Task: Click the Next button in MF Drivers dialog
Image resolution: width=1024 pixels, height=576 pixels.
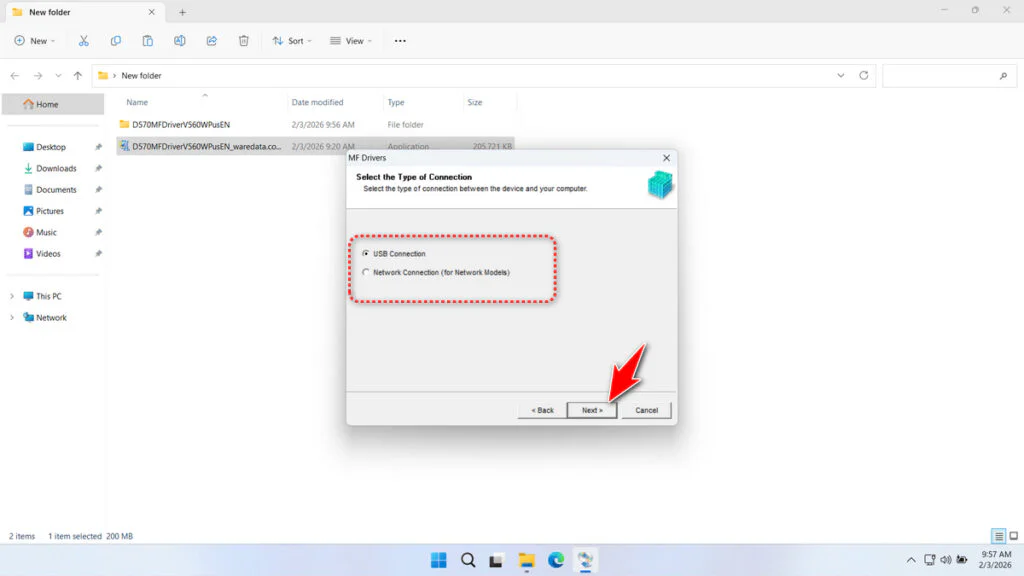Action: 592,409
